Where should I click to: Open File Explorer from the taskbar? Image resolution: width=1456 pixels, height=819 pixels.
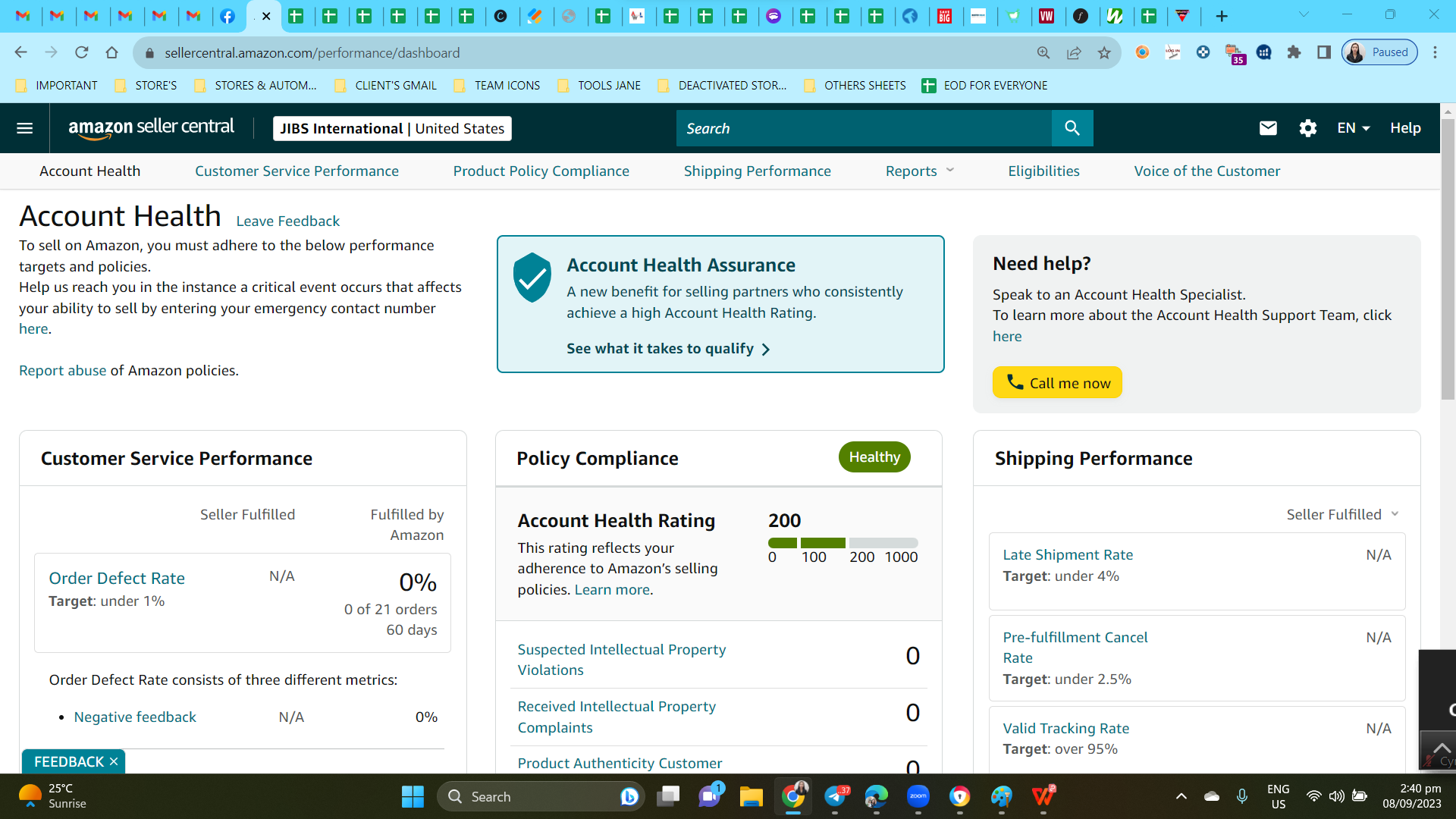[751, 796]
